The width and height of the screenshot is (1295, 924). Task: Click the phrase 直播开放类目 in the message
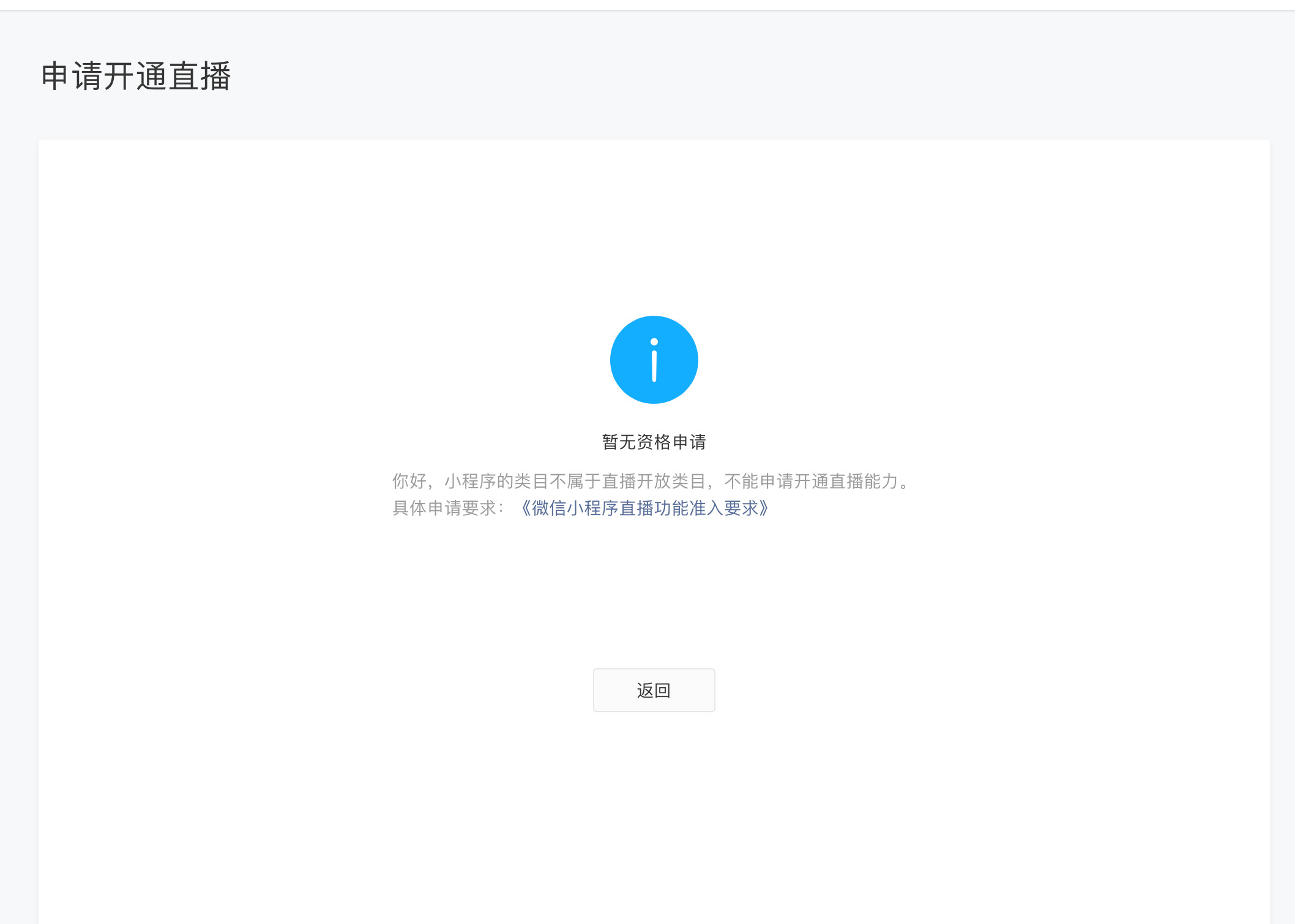(x=654, y=482)
